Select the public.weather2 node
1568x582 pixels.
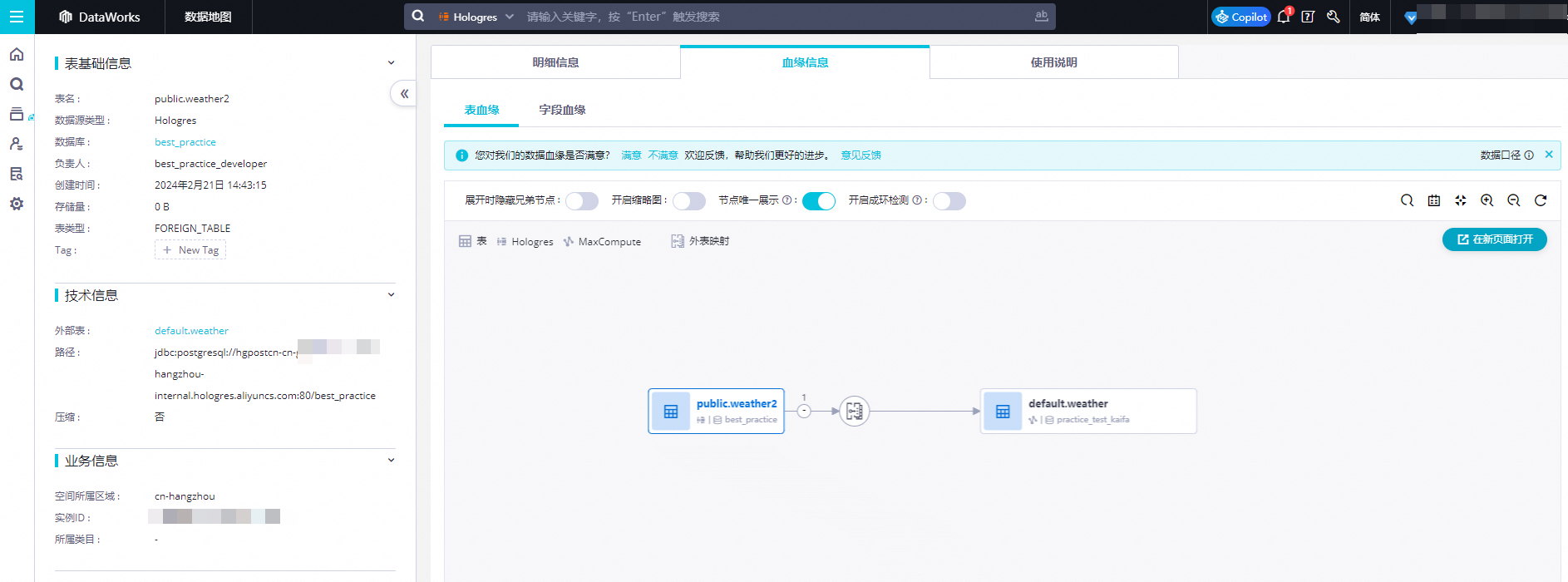(x=716, y=411)
